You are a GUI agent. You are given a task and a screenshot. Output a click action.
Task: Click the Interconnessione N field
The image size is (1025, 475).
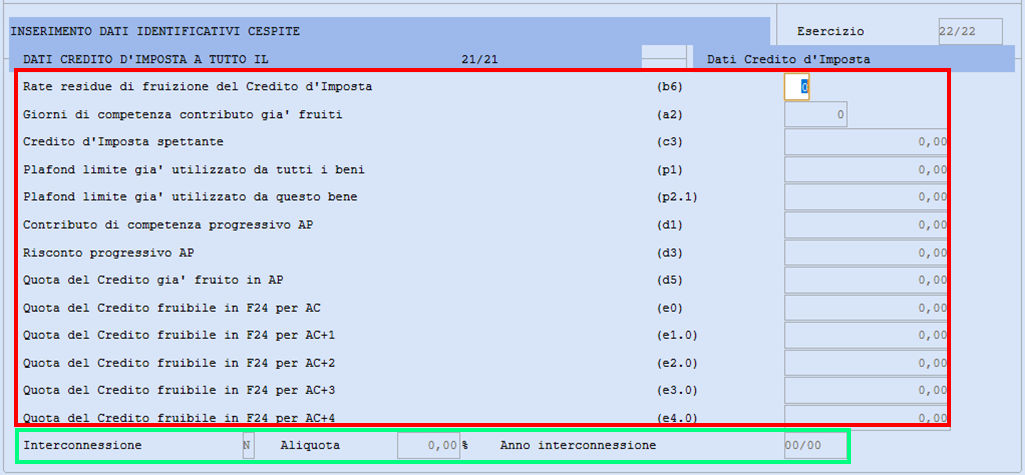[248, 446]
